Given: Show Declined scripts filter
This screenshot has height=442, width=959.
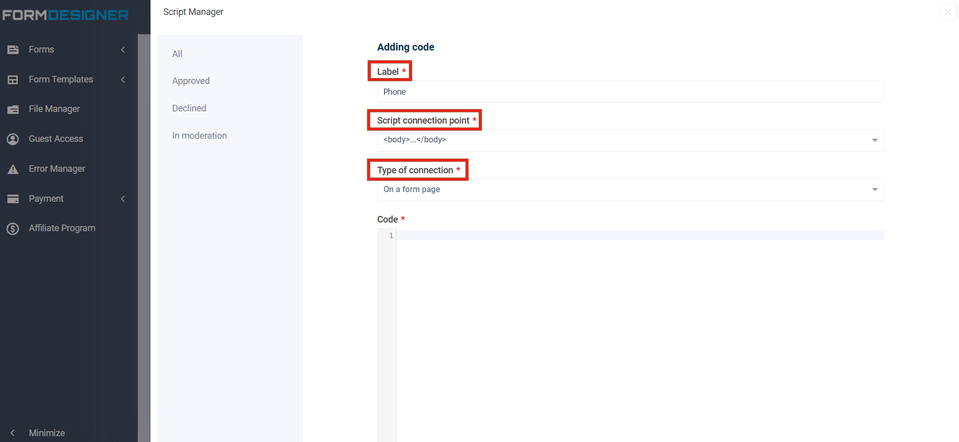Looking at the screenshot, I should coord(189,108).
